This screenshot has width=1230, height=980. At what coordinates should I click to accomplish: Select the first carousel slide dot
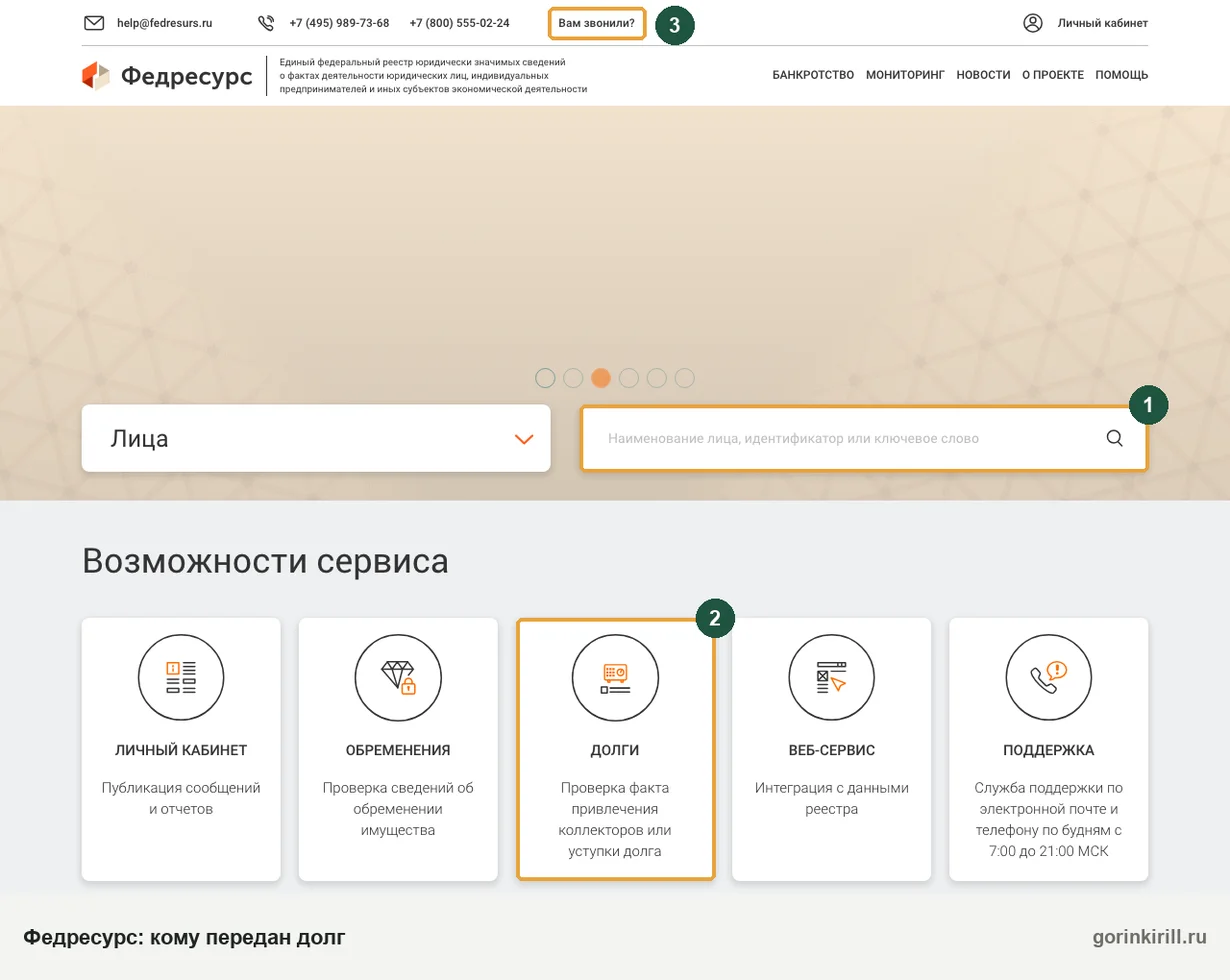click(545, 378)
